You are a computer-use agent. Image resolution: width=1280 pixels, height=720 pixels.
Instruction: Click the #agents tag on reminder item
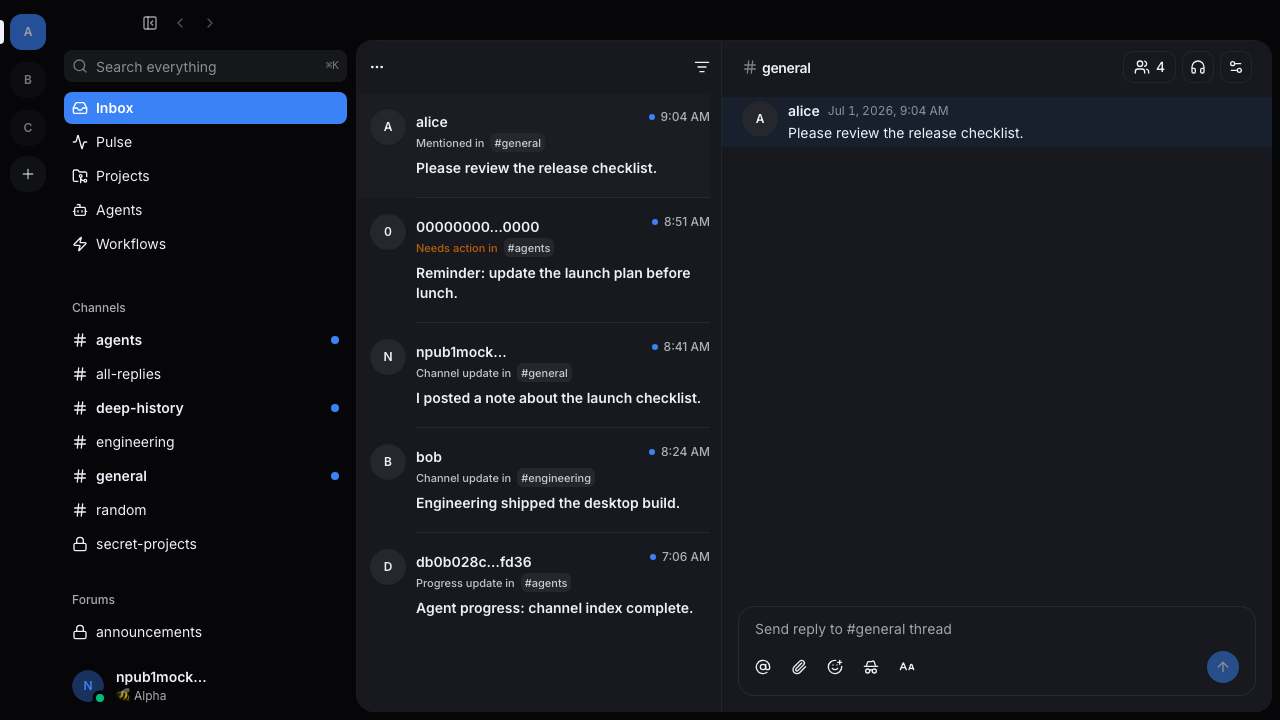click(x=529, y=248)
